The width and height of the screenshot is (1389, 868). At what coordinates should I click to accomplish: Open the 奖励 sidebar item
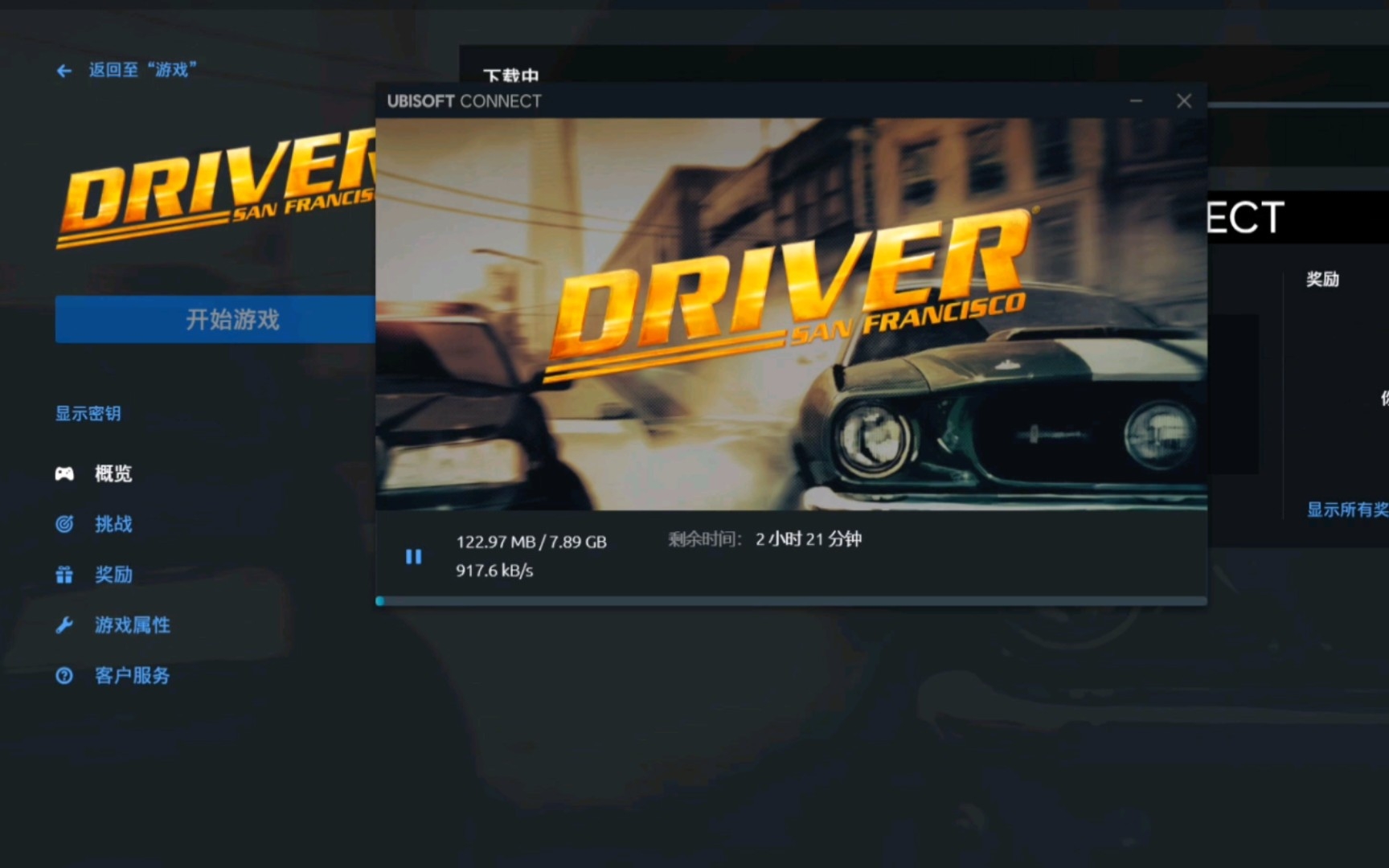113,575
